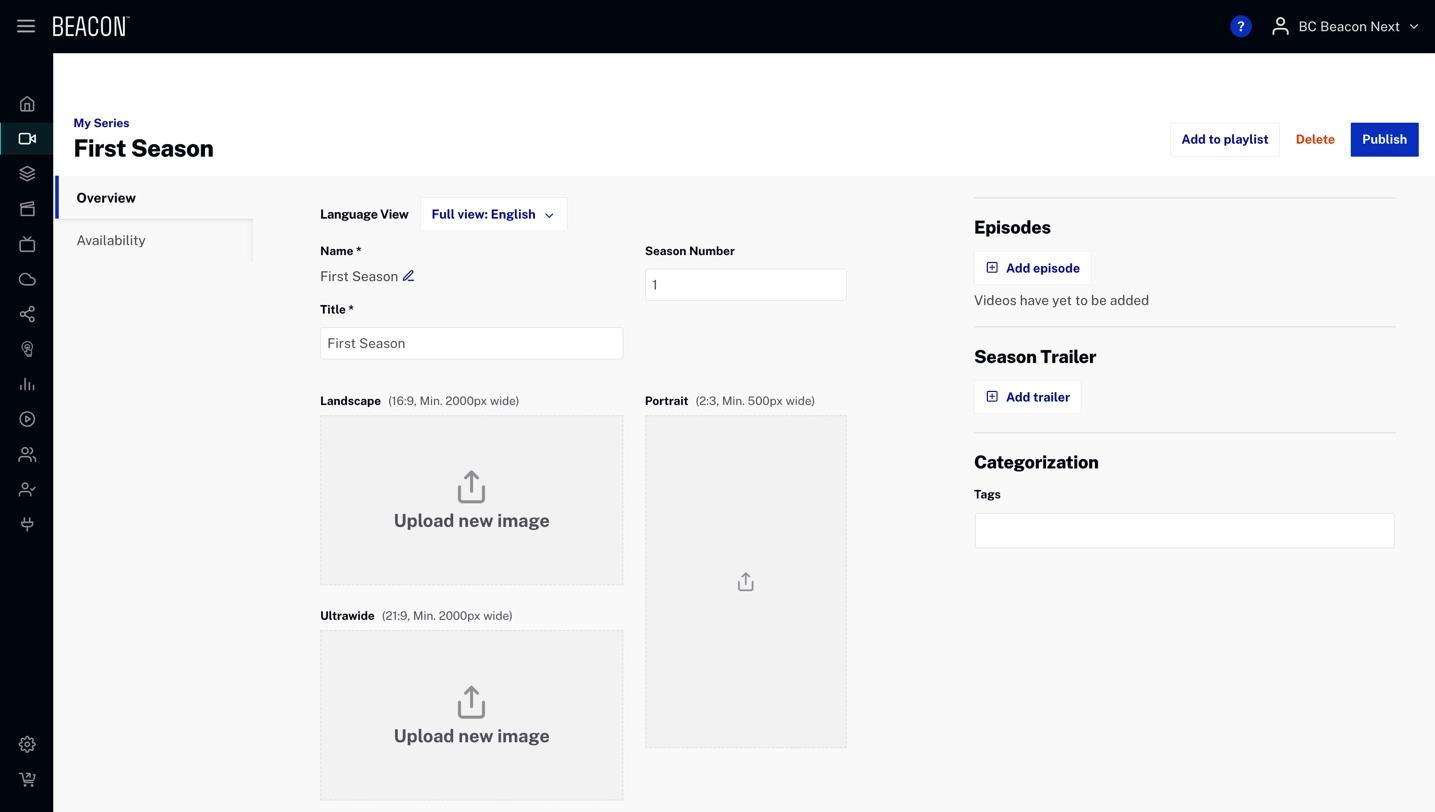Open the circled play sidebar icon
The image size is (1435, 812).
(x=27, y=419)
